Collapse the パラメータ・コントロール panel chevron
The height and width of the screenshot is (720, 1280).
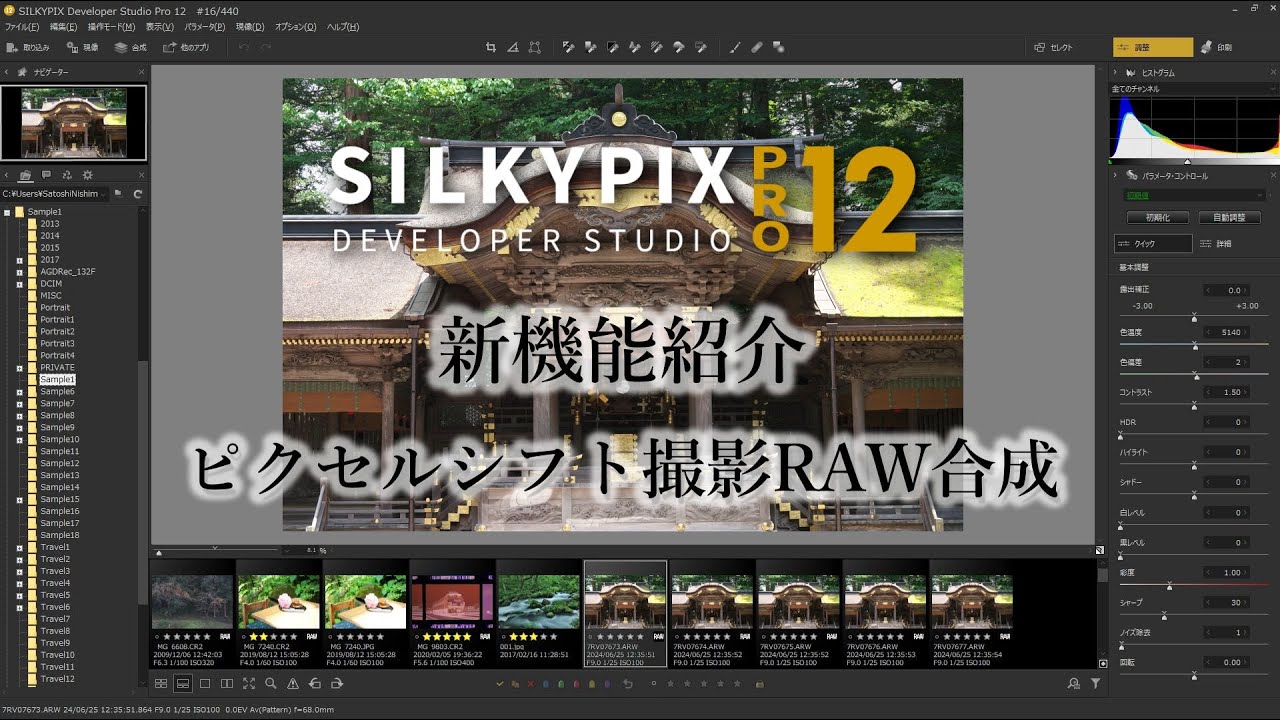pyautogui.click(x=1116, y=176)
